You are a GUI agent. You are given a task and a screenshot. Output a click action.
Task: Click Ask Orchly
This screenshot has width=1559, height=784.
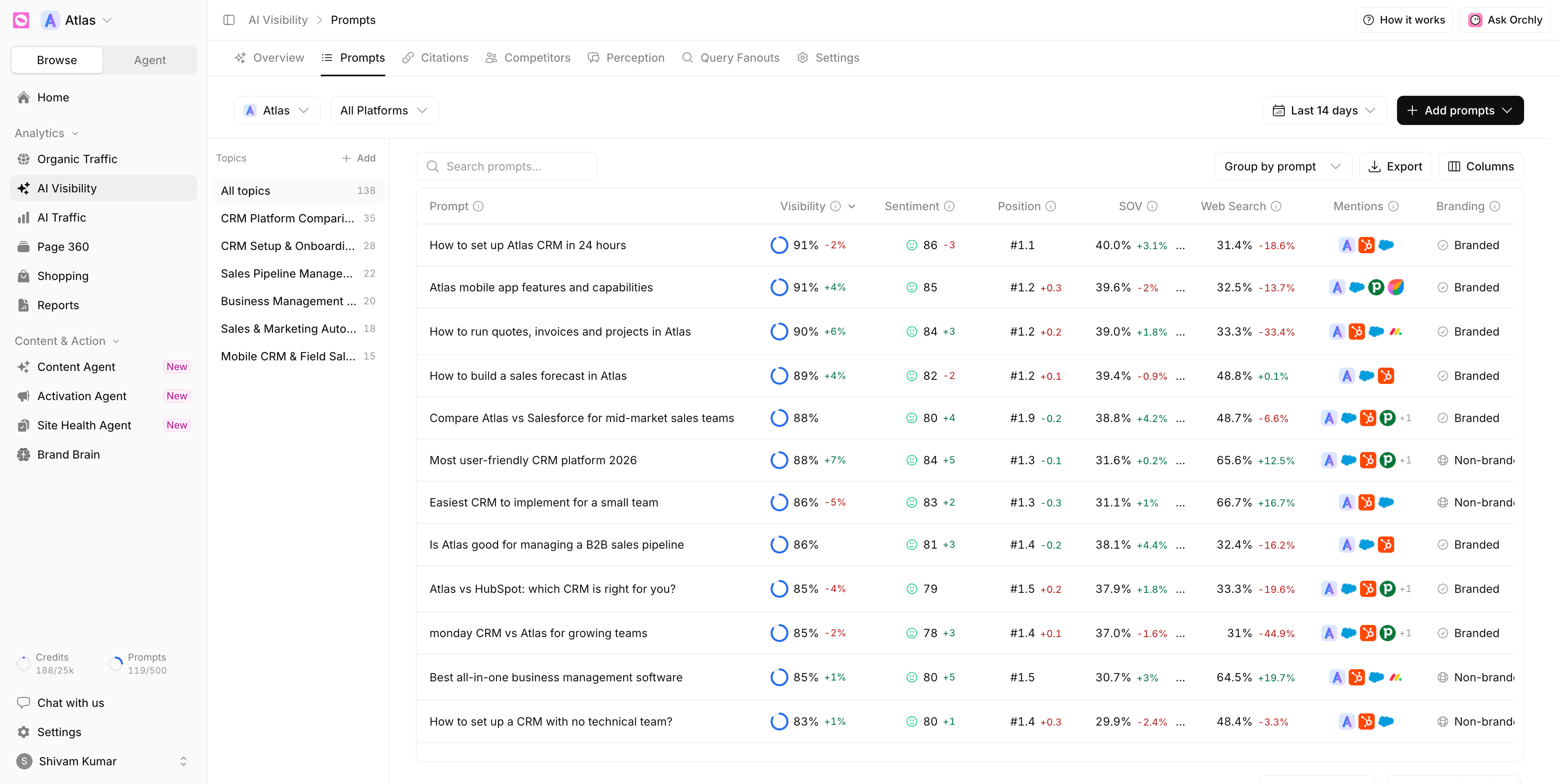[1505, 20]
